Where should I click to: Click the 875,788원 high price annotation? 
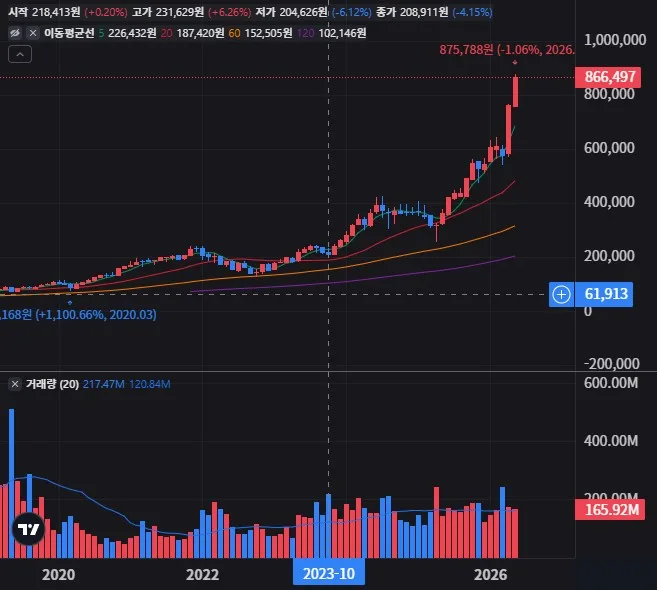point(466,50)
